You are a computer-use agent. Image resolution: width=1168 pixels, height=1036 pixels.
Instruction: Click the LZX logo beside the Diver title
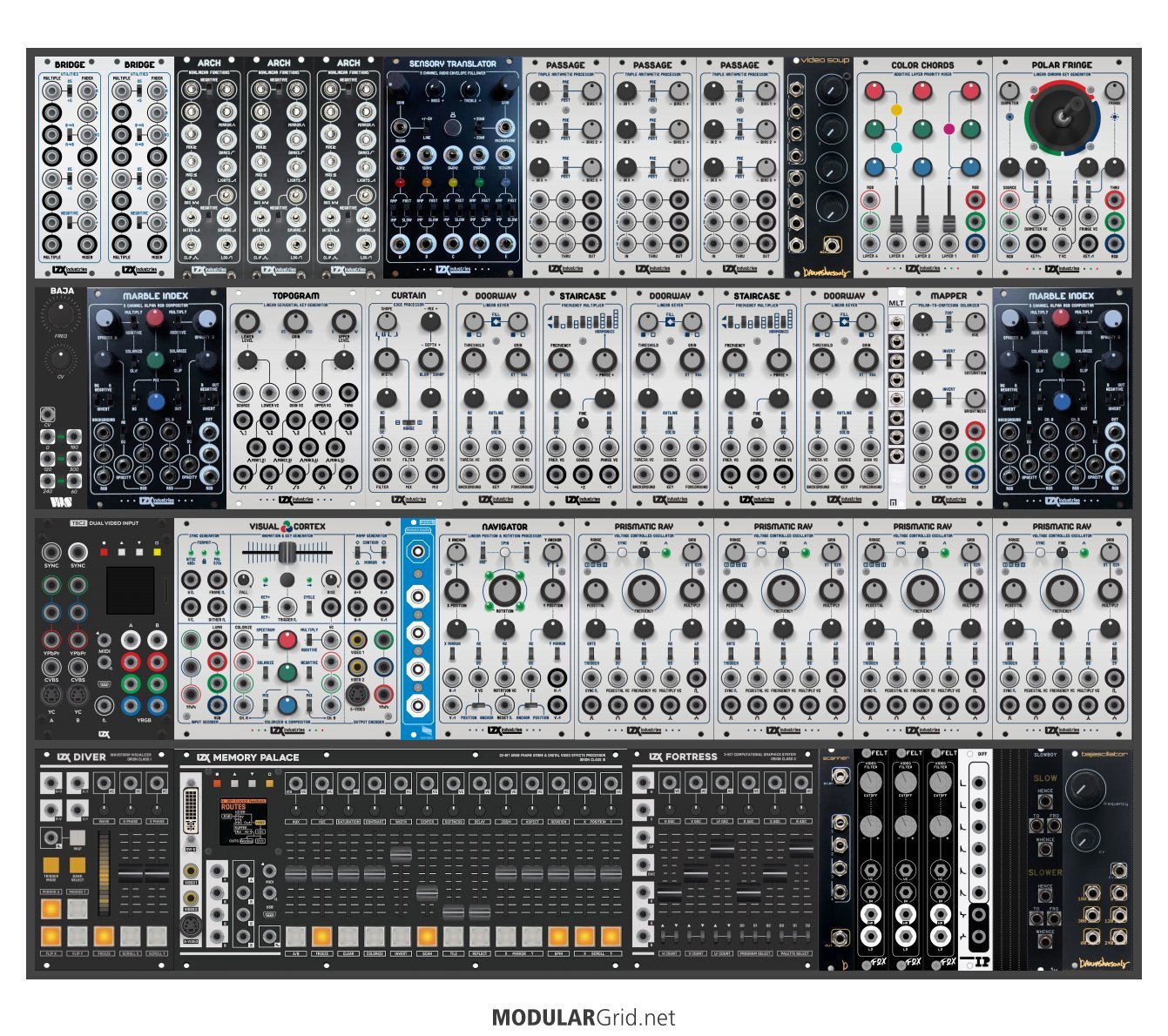tap(62, 757)
